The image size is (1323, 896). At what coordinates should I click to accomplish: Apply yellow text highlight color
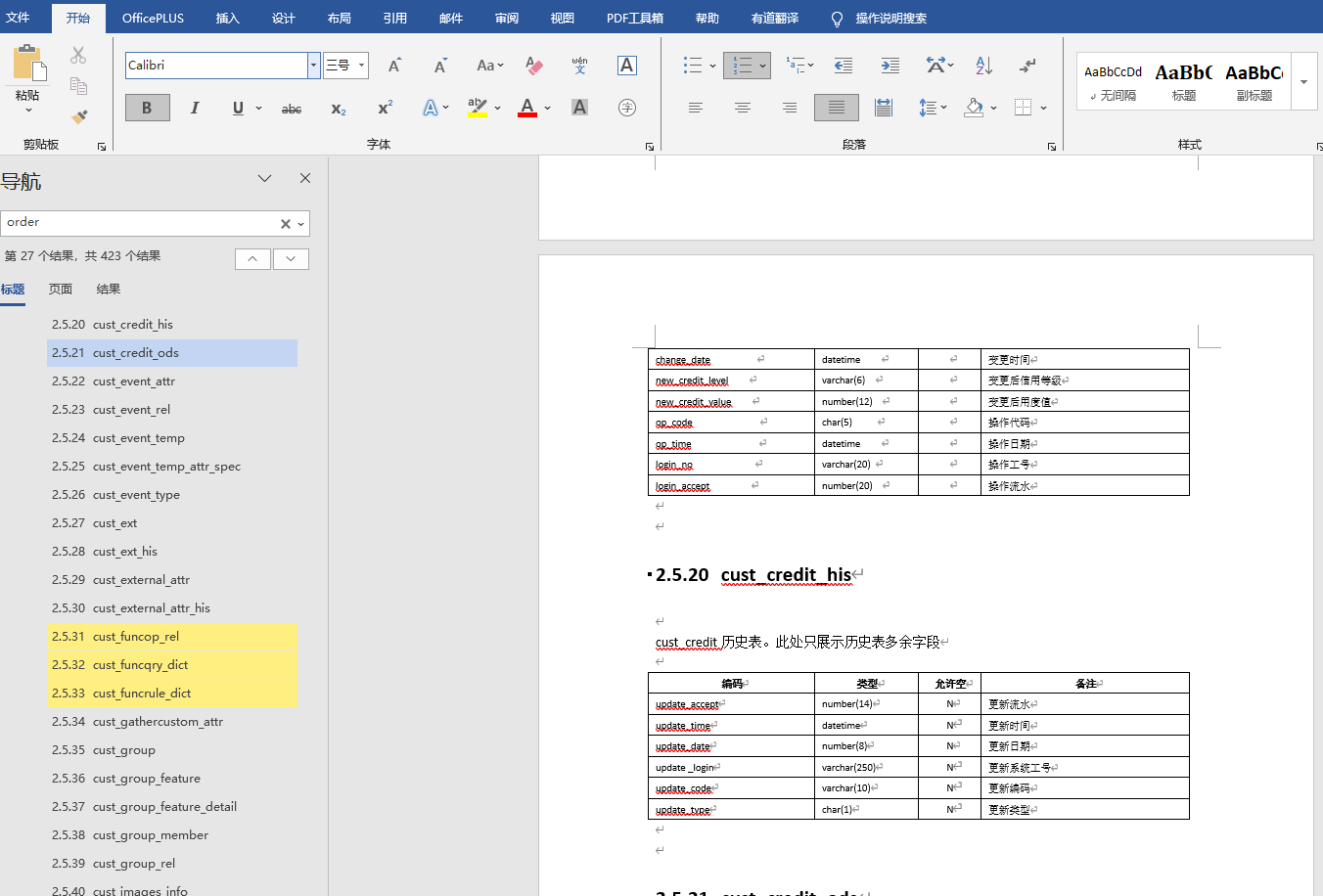click(478, 108)
